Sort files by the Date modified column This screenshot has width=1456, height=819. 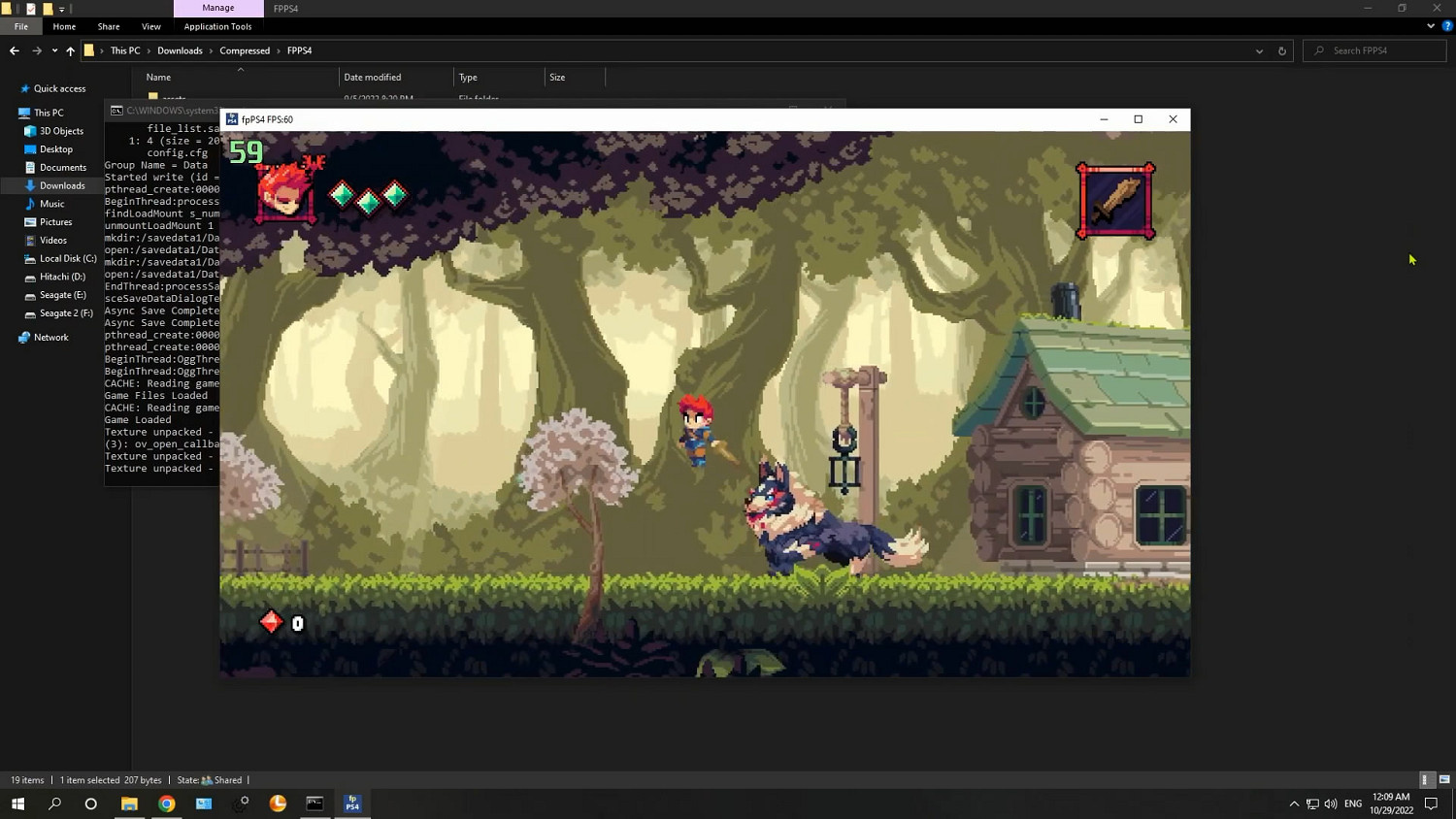373,77
